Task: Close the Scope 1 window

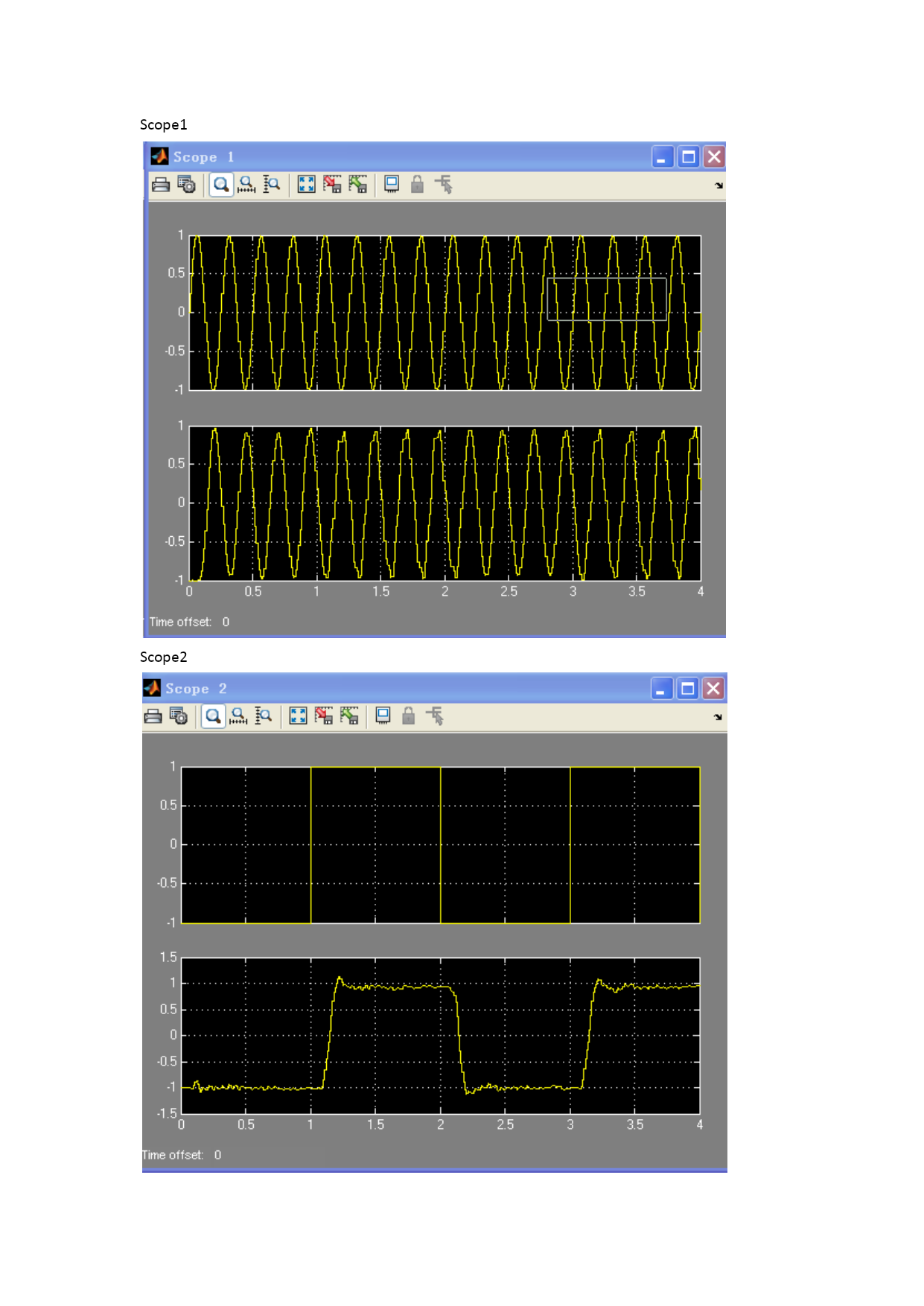Action: [714, 157]
